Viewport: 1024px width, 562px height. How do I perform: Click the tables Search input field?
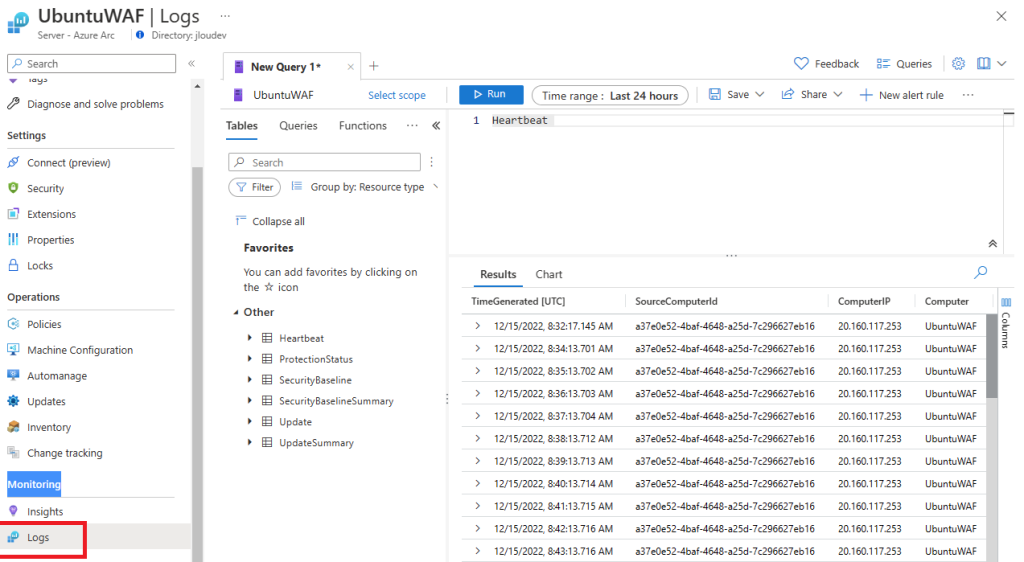pyautogui.click(x=324, y=162)
